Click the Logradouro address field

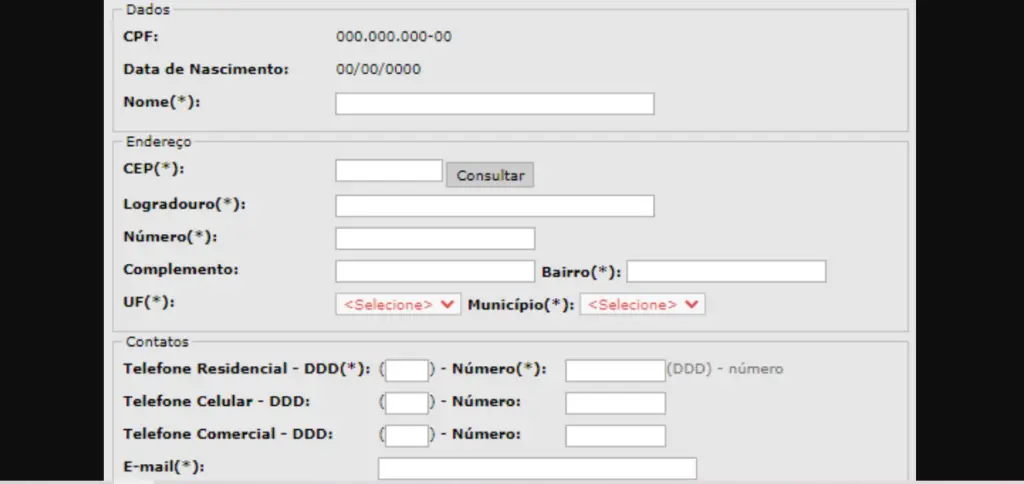pos(494,206)
